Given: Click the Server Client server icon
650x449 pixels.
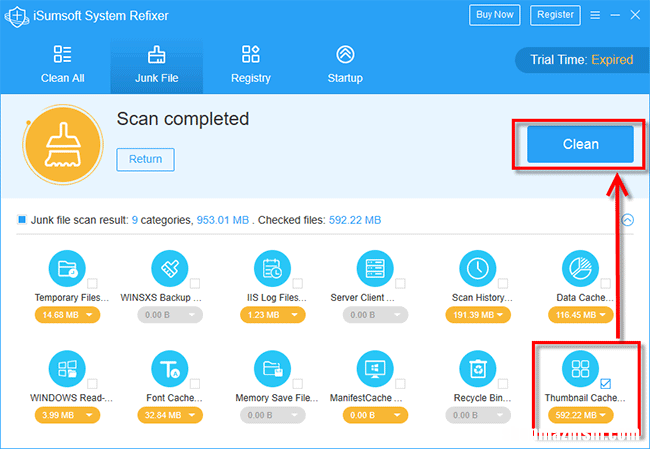Looking at the screenshot, I should tap(375, 269).
